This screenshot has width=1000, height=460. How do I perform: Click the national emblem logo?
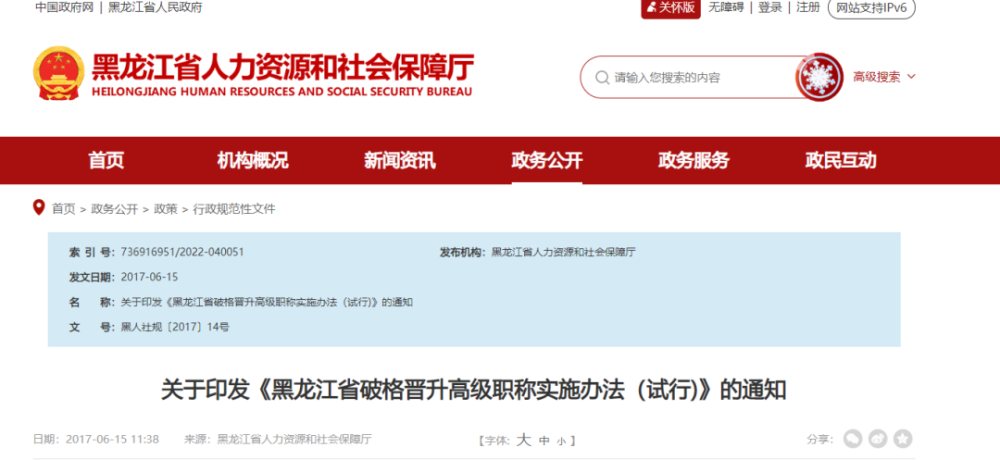[58, 73]
